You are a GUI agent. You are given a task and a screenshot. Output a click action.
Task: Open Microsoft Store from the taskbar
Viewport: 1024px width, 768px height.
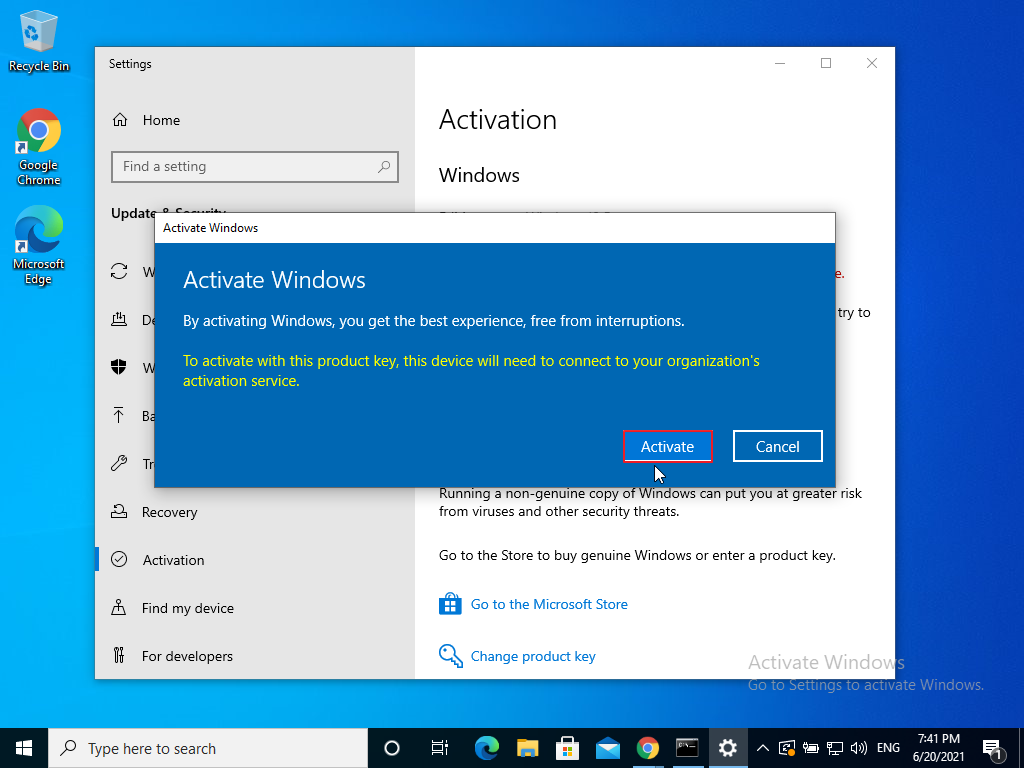[568, 748]
